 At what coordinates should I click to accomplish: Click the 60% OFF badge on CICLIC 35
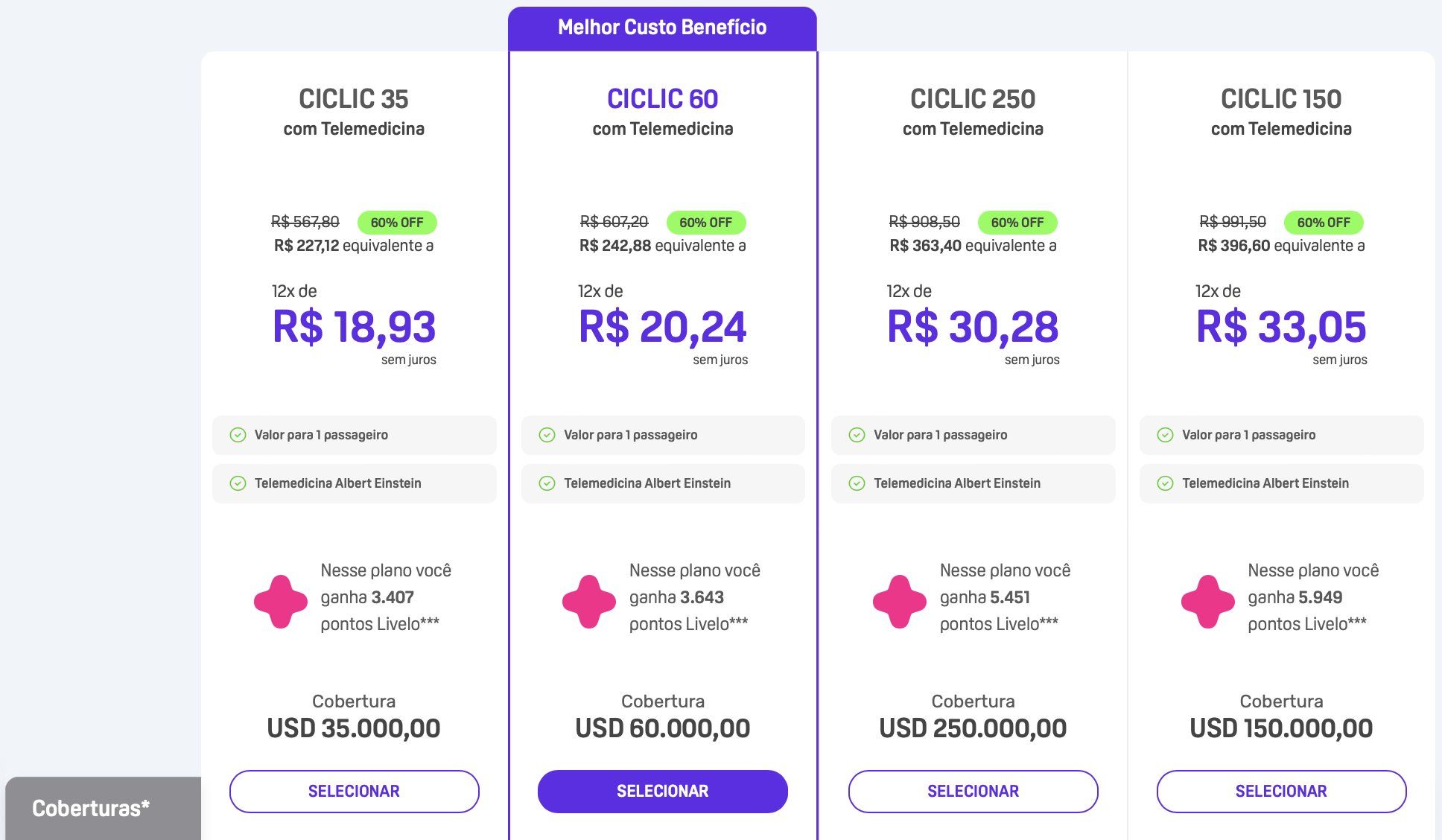(397, 223)
